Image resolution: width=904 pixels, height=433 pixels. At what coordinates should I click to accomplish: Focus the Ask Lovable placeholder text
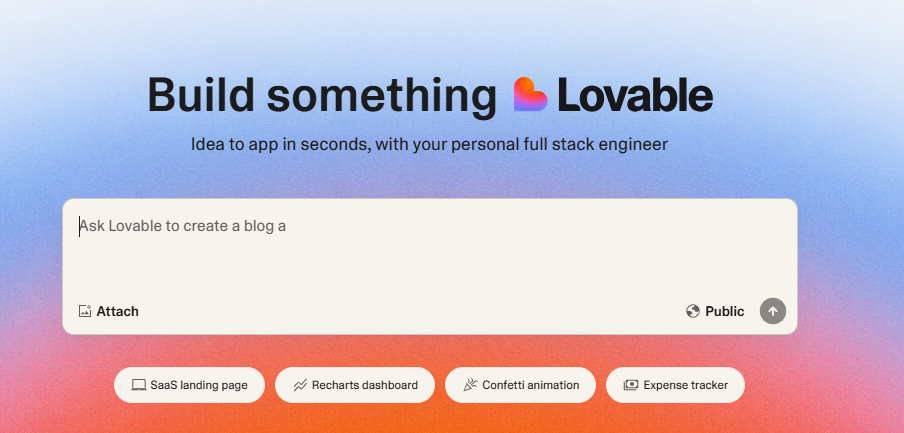tap(183, 226)
